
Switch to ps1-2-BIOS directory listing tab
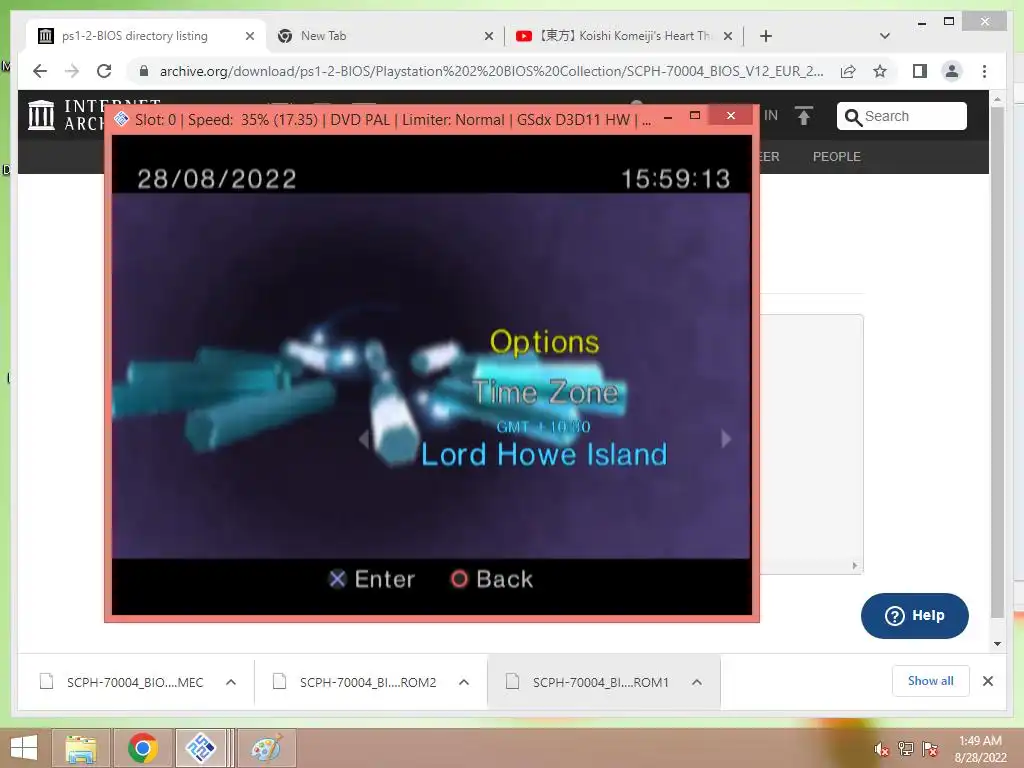click(135, 36)
